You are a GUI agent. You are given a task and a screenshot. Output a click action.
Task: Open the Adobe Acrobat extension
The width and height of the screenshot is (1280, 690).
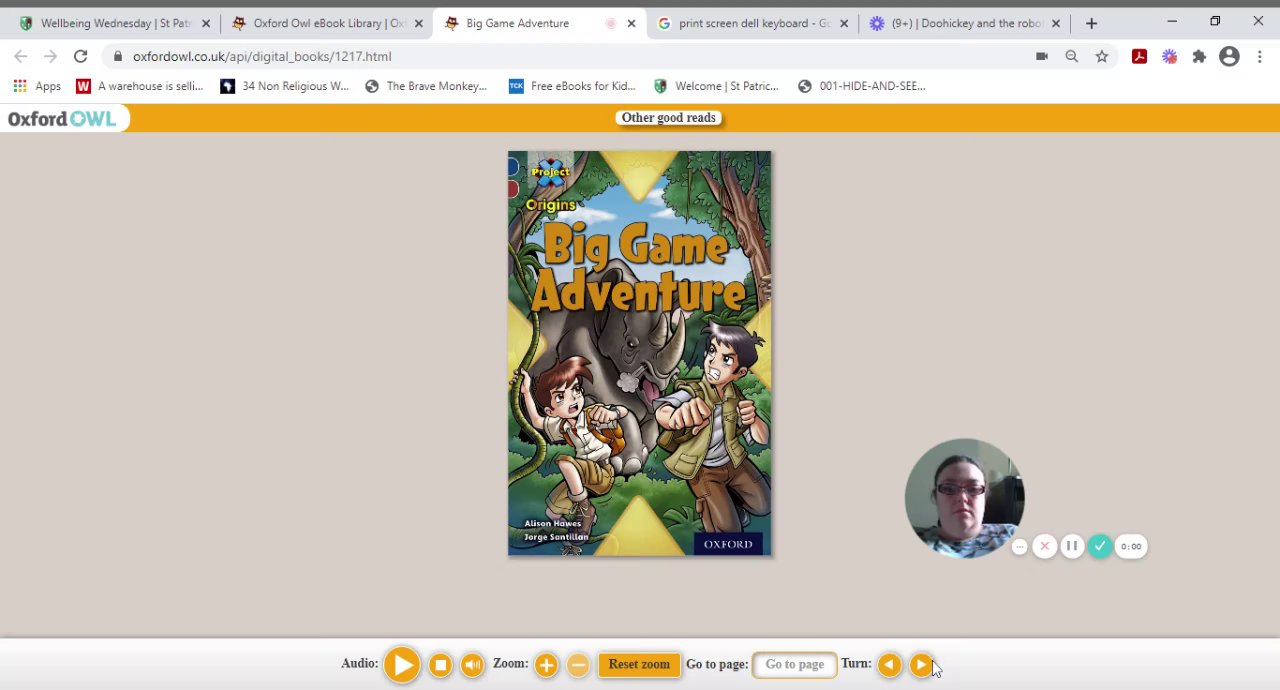(1139, 57)
